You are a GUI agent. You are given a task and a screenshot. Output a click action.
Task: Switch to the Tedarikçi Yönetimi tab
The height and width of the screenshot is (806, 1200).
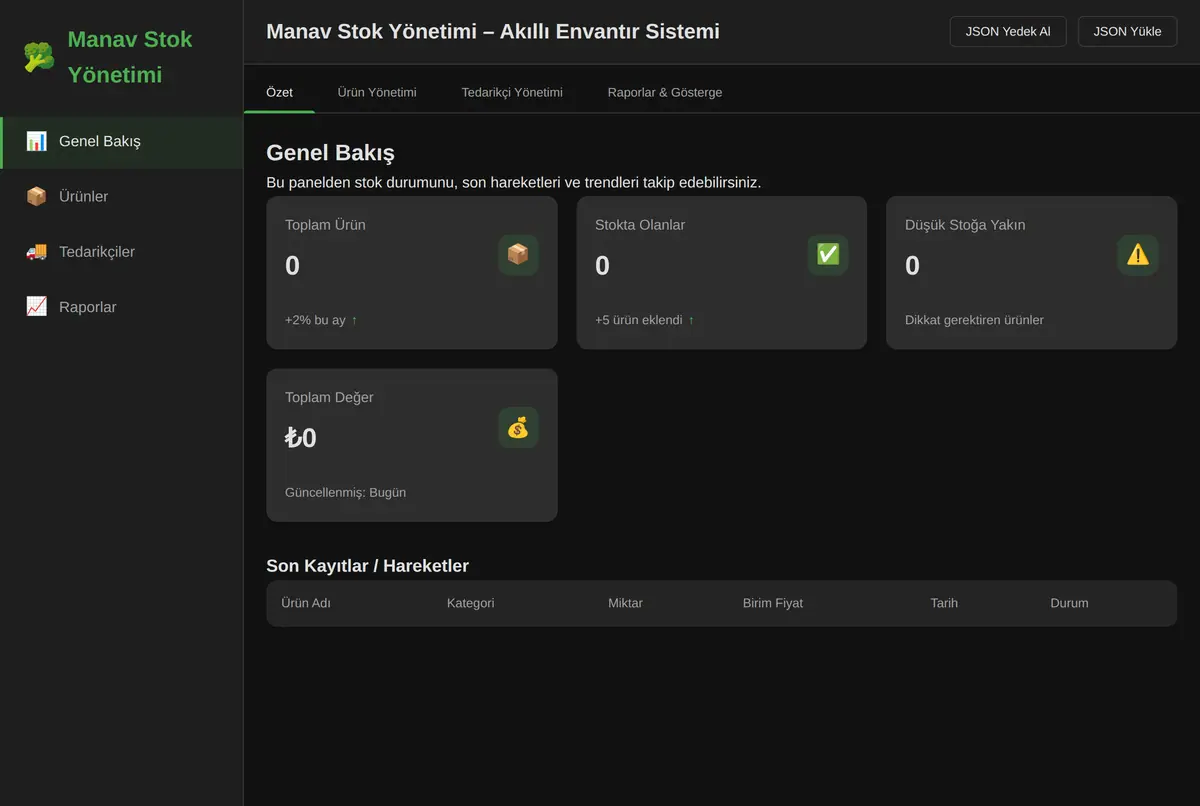(x=512, y=92)
